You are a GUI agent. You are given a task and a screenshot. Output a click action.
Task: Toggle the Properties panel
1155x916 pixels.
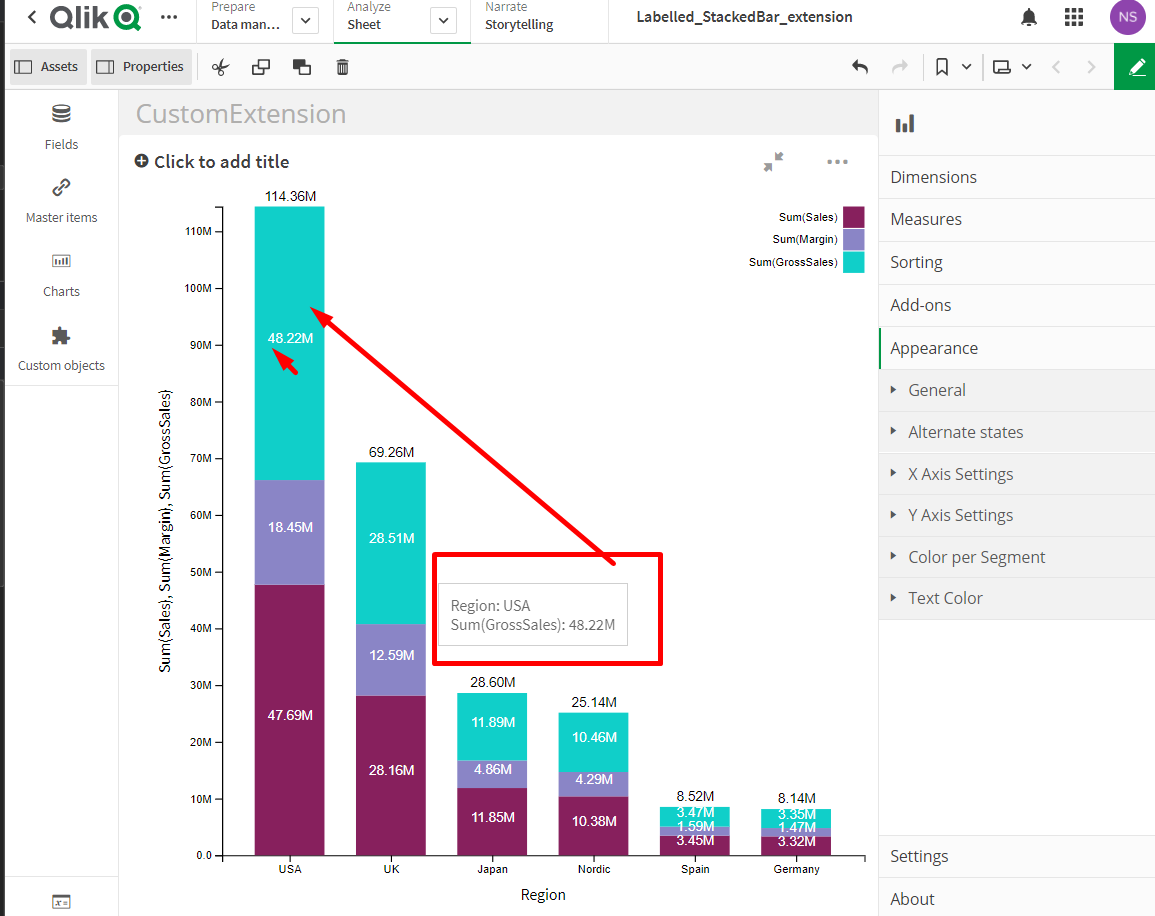tap(140, 67)
